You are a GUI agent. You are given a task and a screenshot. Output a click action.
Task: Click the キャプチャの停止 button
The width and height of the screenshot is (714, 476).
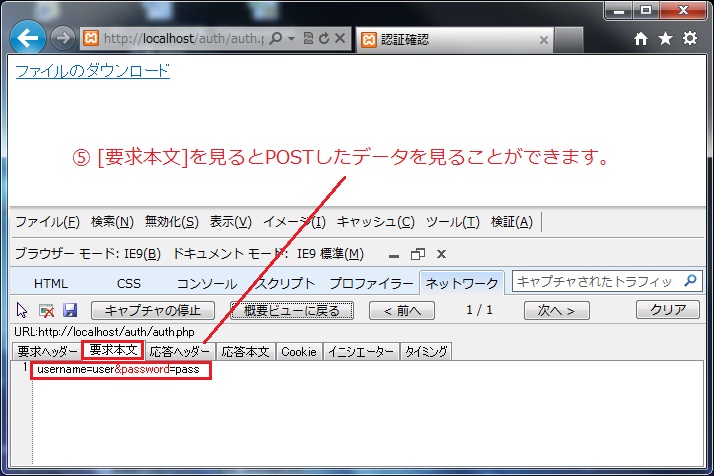[x=153, y=311]
